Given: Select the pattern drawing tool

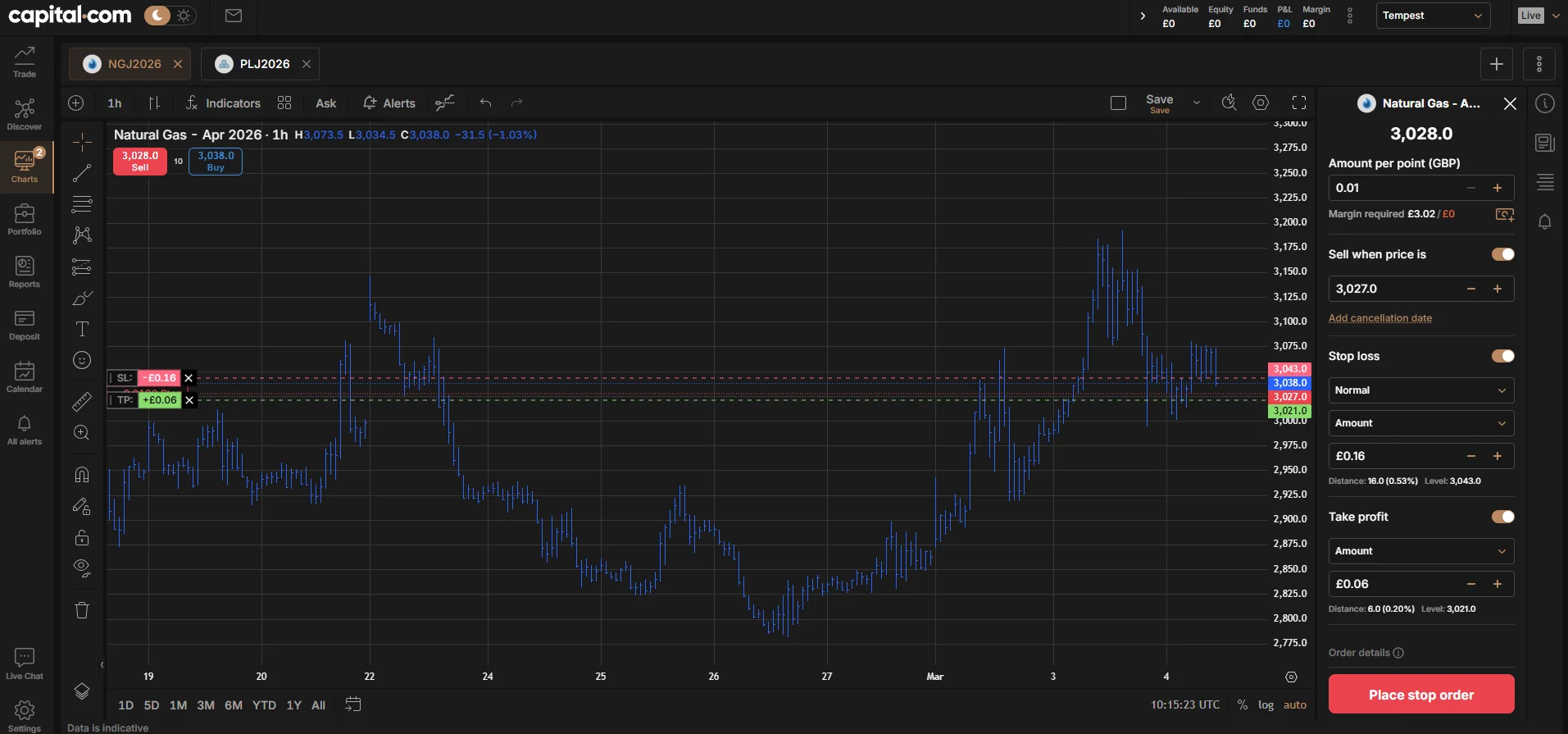Looking at the screenshot, I should 82,235.
